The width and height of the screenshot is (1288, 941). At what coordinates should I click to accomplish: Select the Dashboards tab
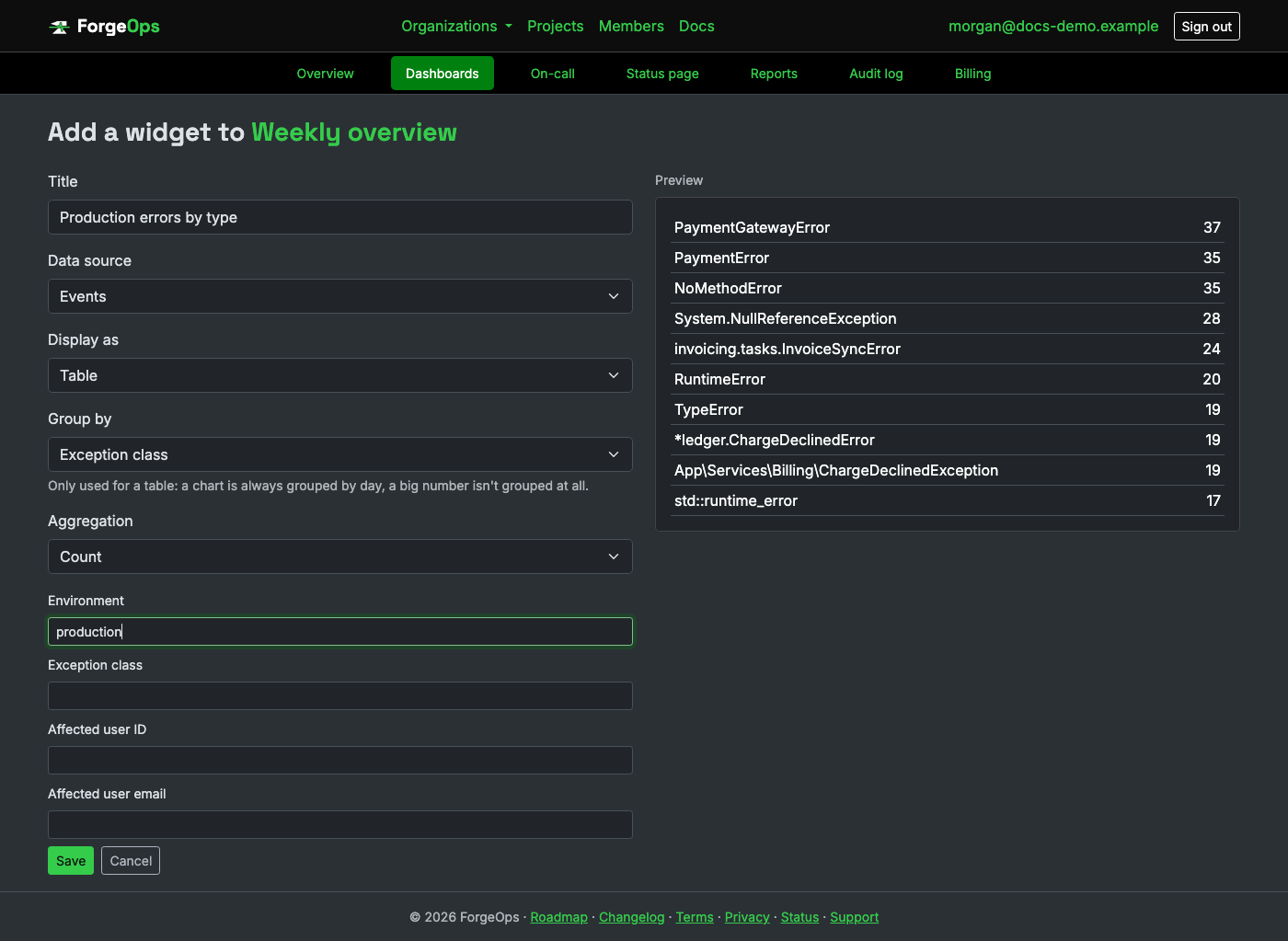(x=443, y=74)
